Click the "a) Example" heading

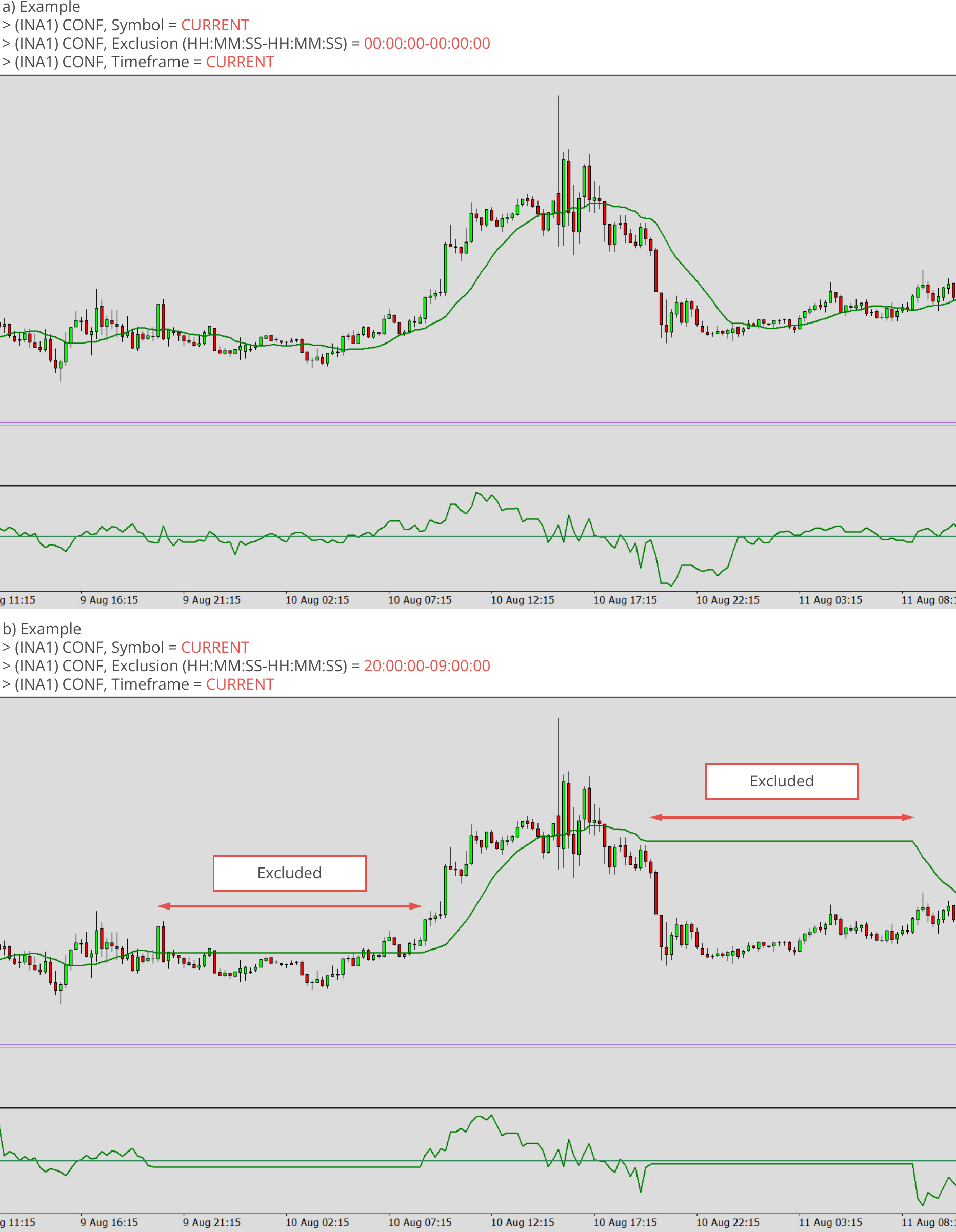click(x=41, y=7)
